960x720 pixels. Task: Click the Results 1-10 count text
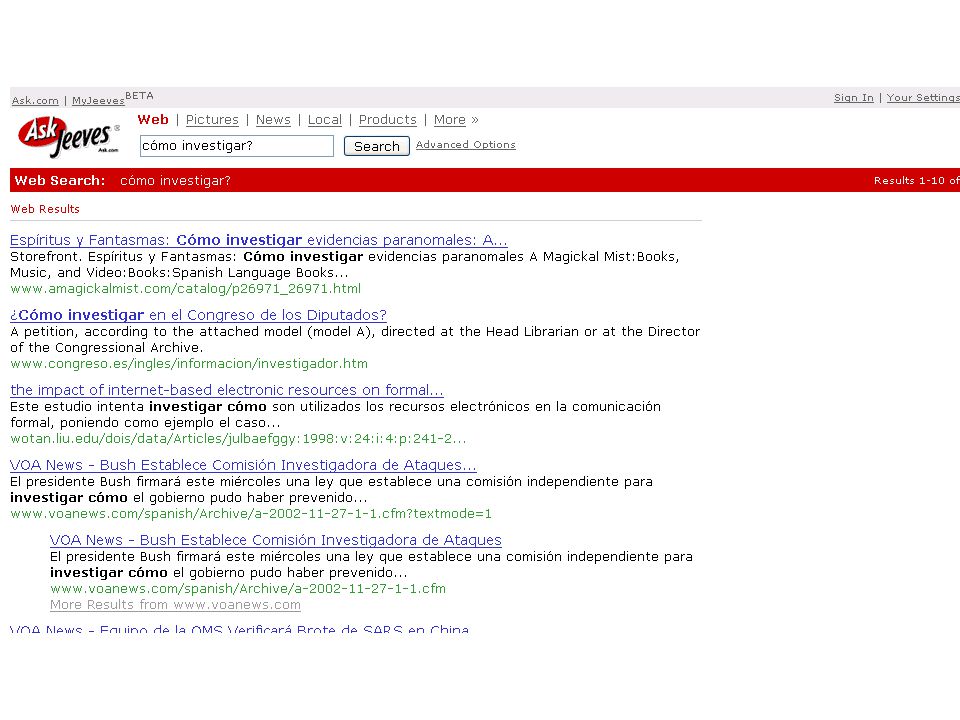click(917, 181)
